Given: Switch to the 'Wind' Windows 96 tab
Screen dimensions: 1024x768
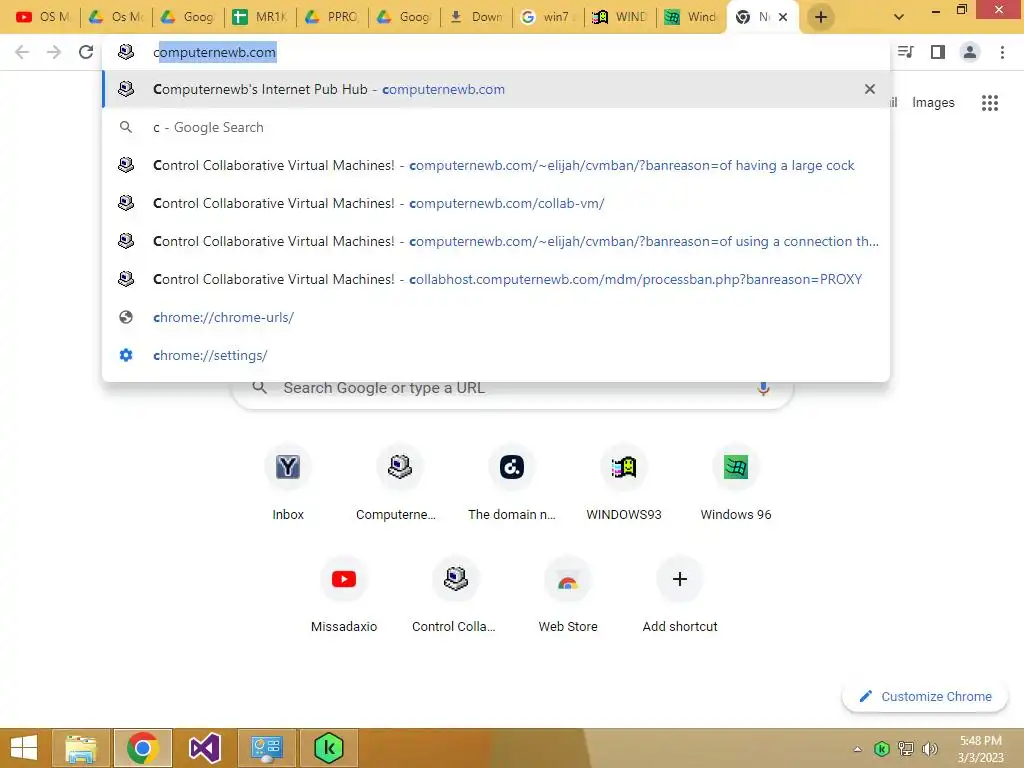Looking at the screenshot, I should tap(691, 17).
